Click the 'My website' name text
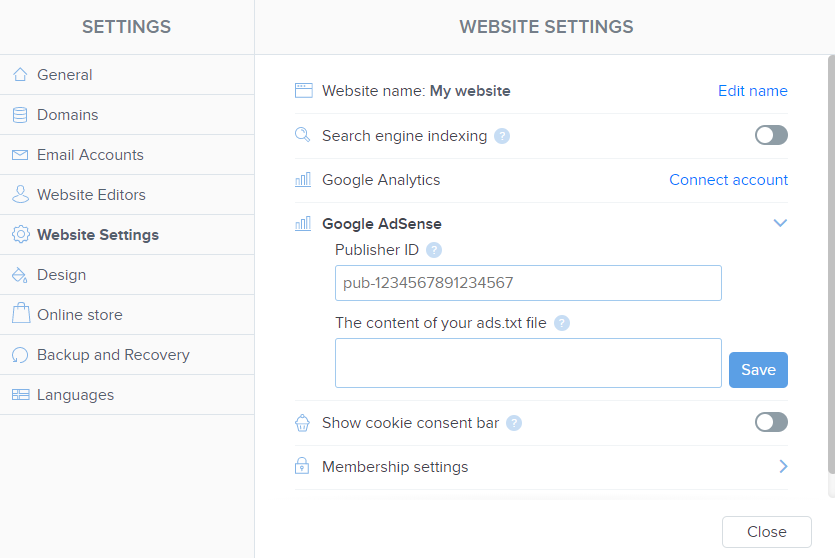 (470, 91)
